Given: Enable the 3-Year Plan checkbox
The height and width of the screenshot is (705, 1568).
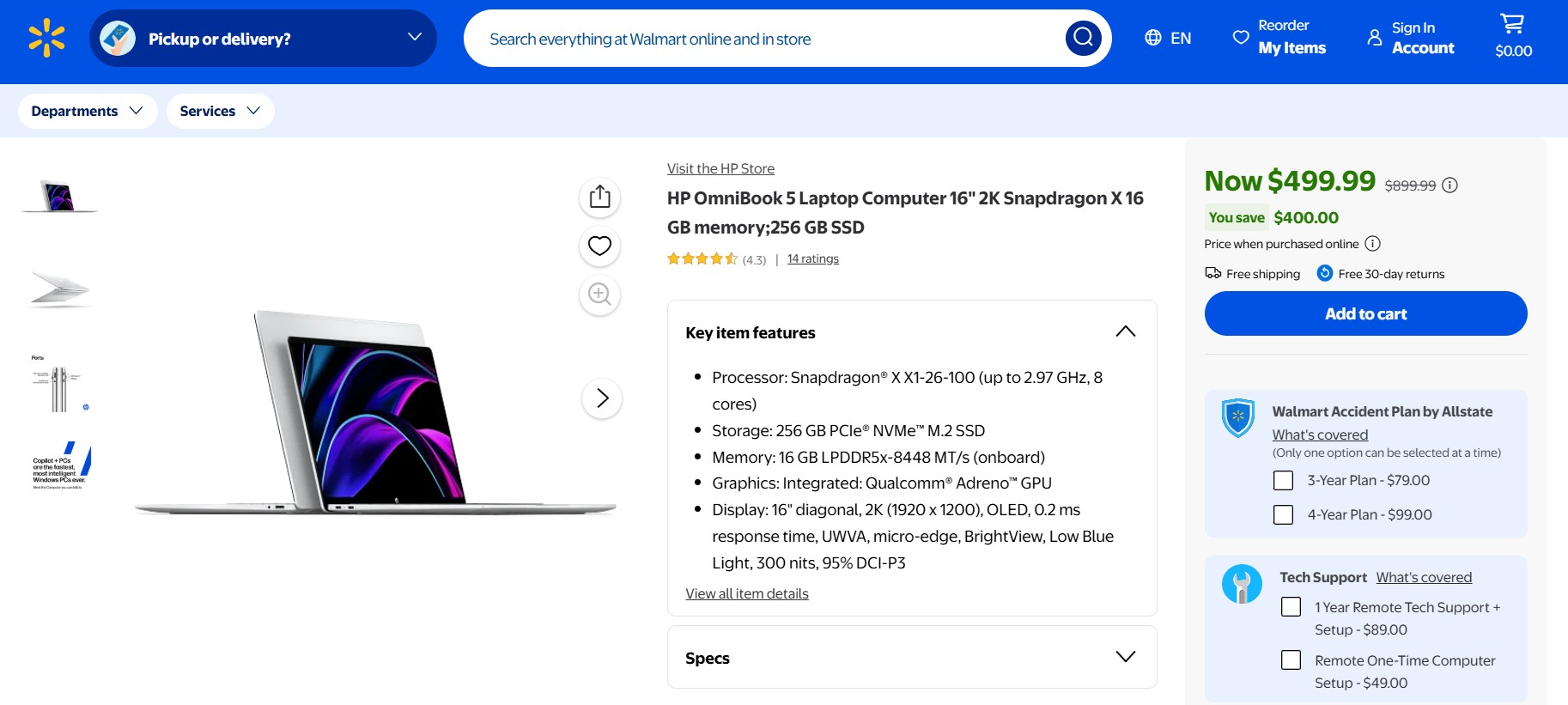Looking at the screenshot, I should [x=1284, y=481].
